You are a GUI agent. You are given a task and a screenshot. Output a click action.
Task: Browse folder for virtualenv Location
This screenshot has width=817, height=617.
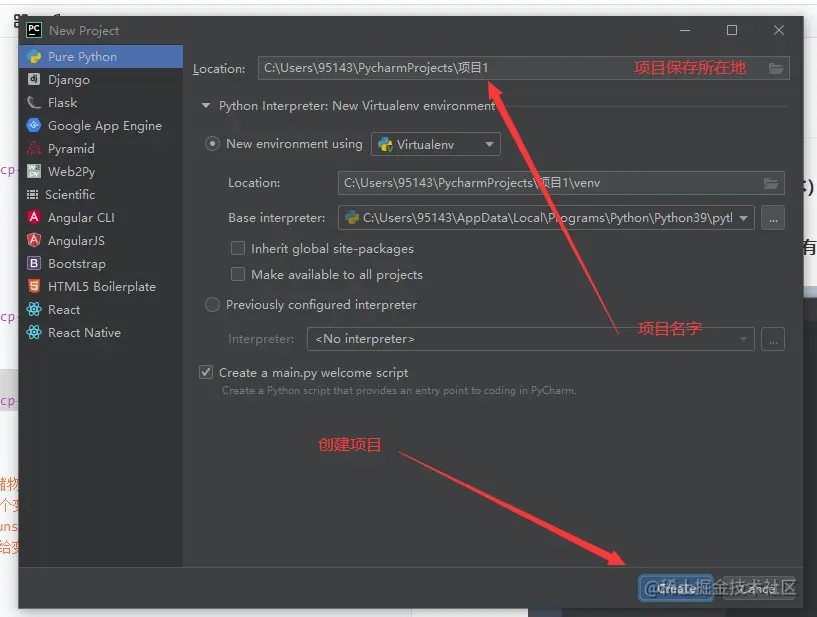click(771, 183)
